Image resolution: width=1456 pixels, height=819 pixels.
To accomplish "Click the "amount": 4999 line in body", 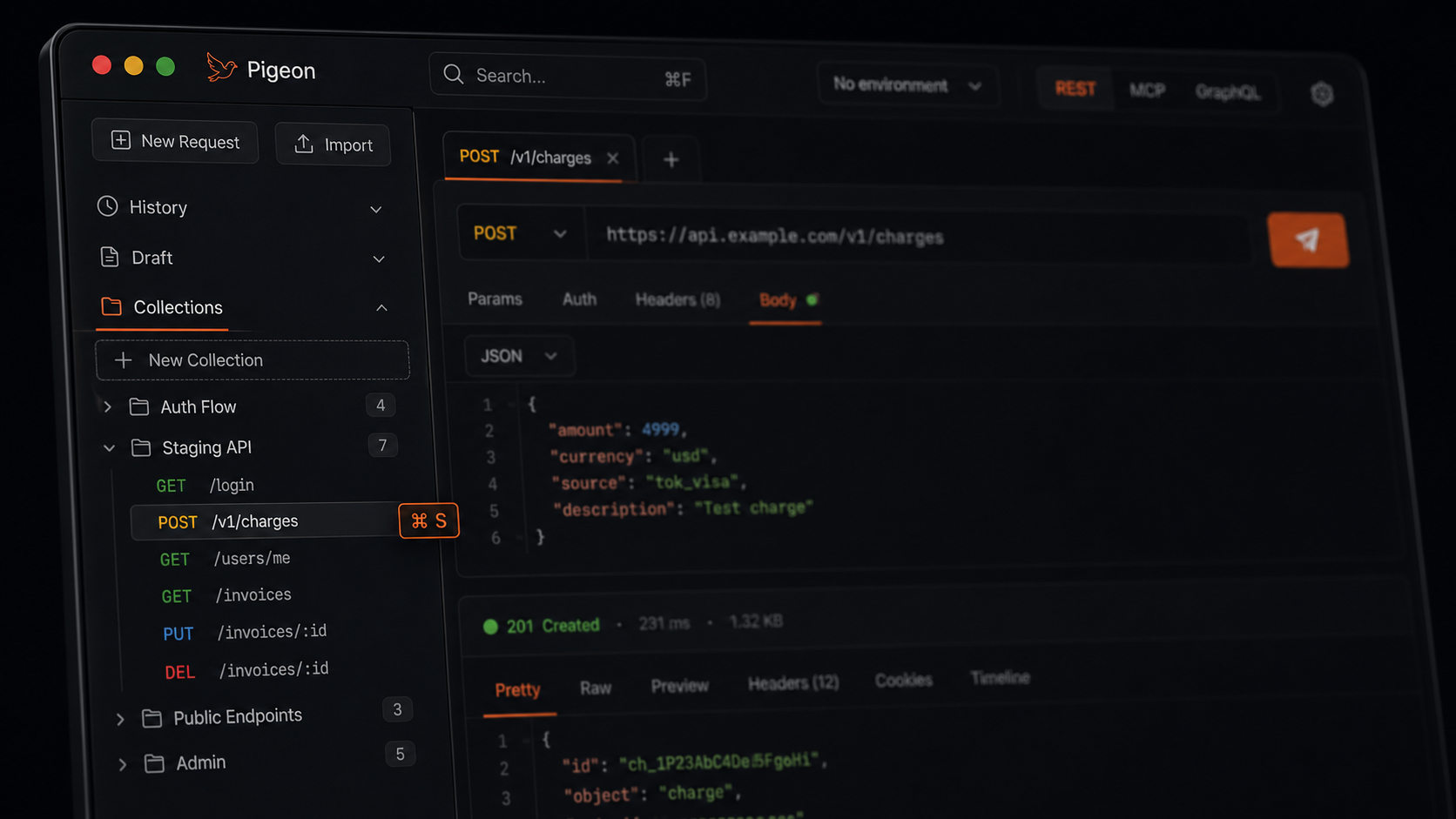I will click(x=618, y=430).
